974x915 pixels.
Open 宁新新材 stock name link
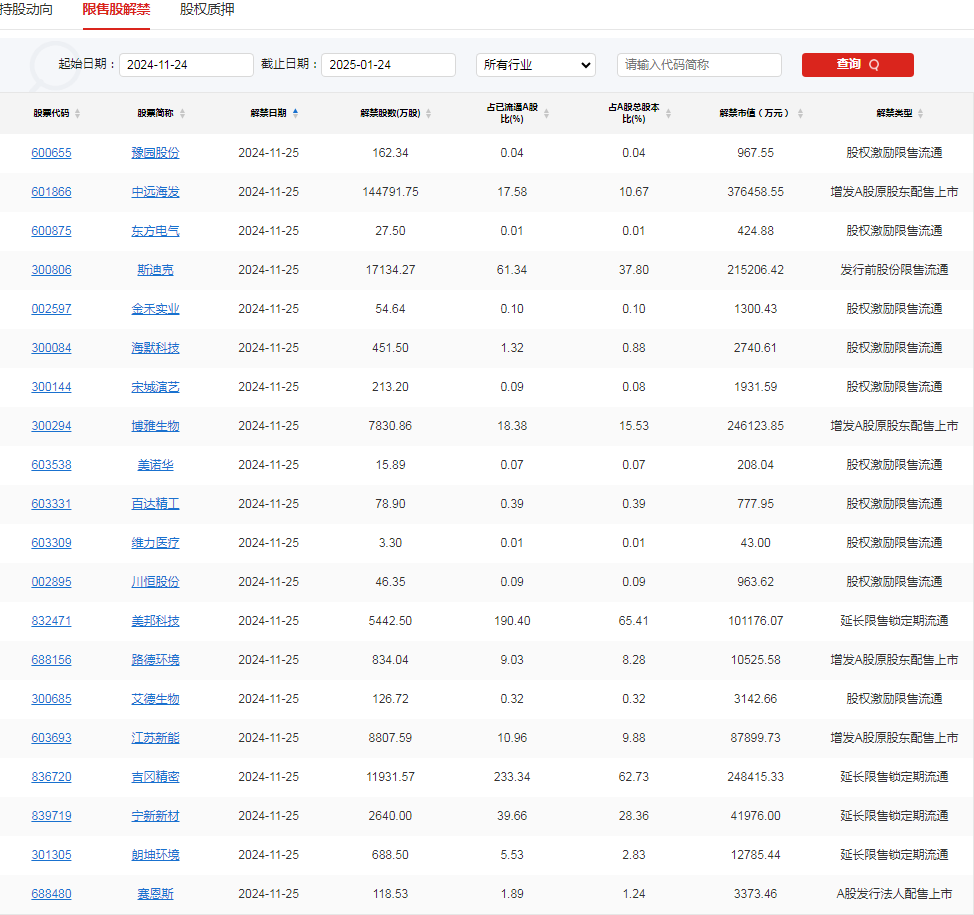(155, 816)
